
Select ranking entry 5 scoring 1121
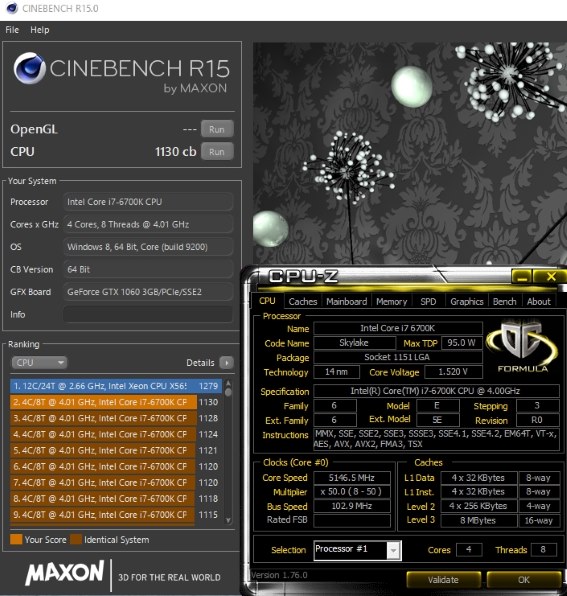116,450
